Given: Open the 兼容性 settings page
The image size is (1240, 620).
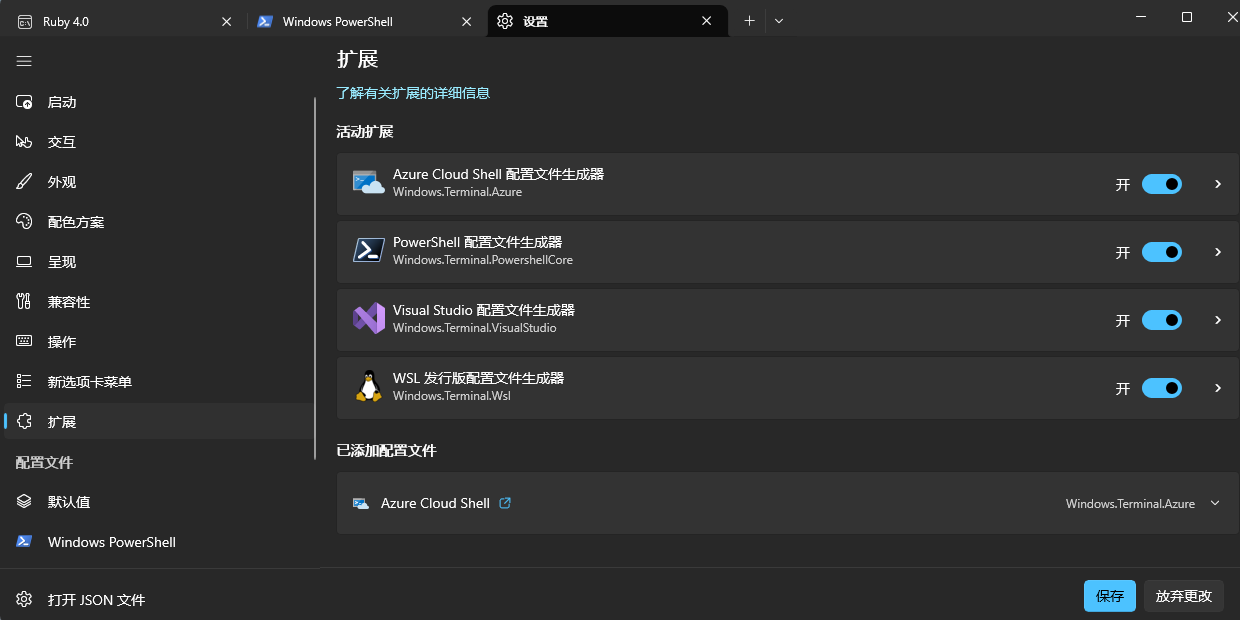Looking at the screenshot, I should click(160, 302).
